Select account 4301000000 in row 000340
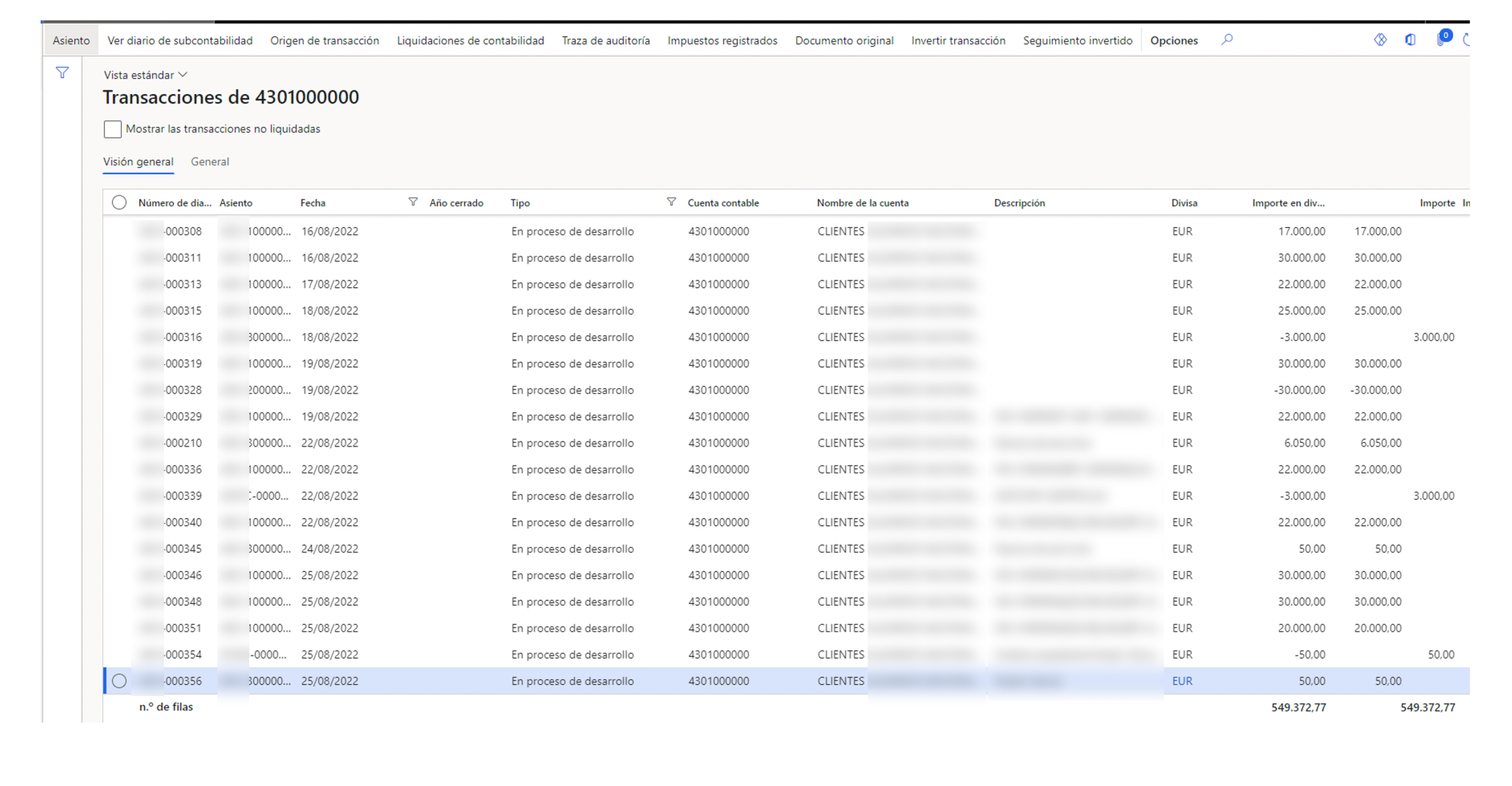This screenshot has width=1512, height=786. [718, 522]
